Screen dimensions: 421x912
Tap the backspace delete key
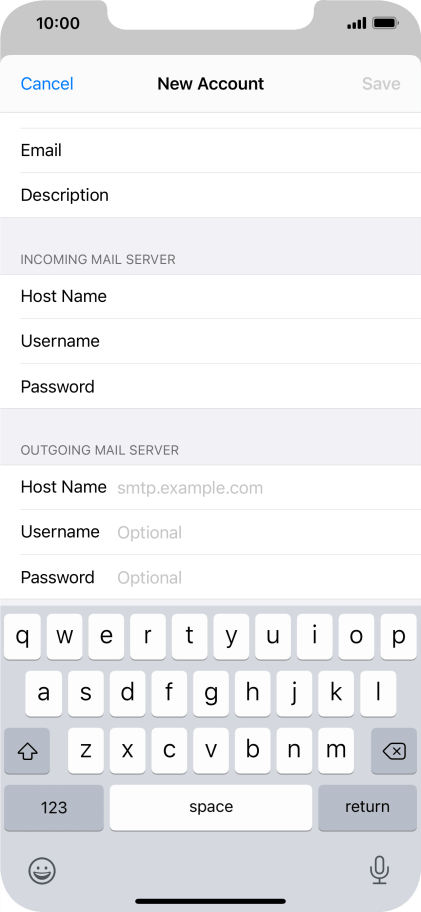[394, 751]
